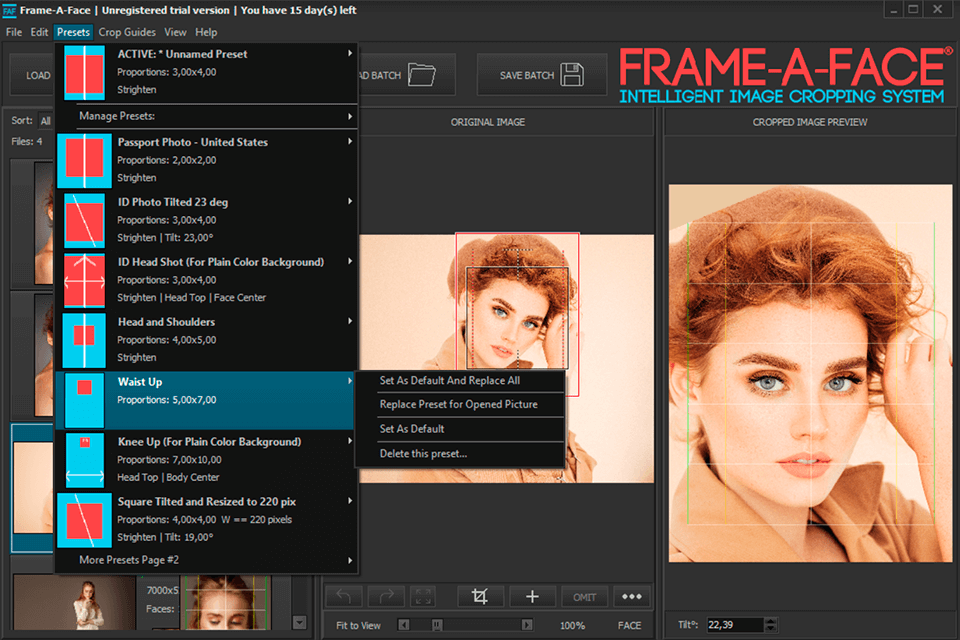Click the Tilt value input field
This screenshot has width=960, height=640.
click(x=735, y=625)
